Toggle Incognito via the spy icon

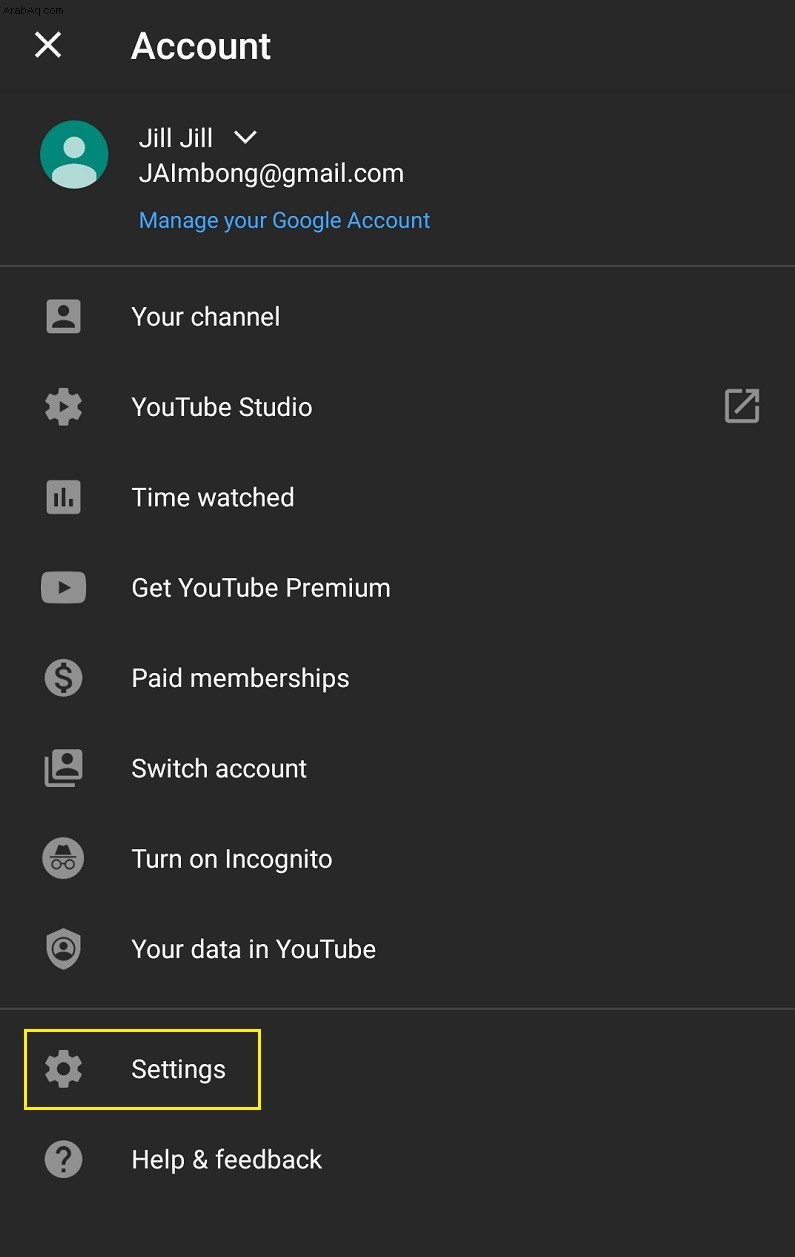pyautogui.click(x=64, y=859)
